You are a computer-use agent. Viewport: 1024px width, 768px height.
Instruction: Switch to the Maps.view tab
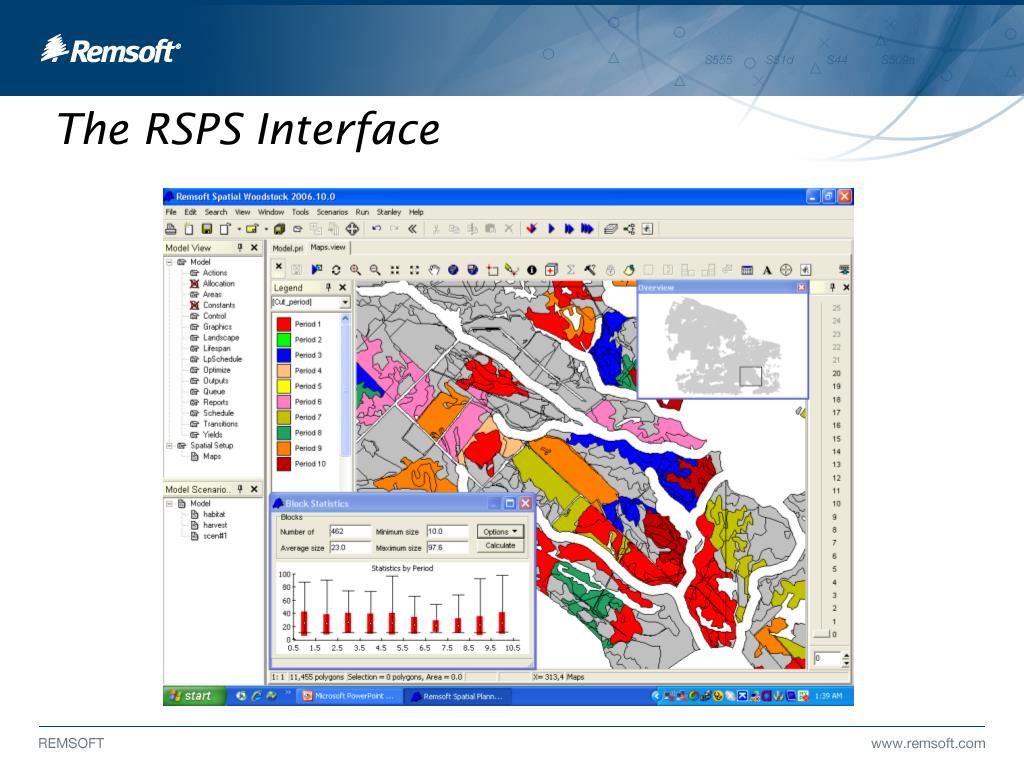click(328, 247)
